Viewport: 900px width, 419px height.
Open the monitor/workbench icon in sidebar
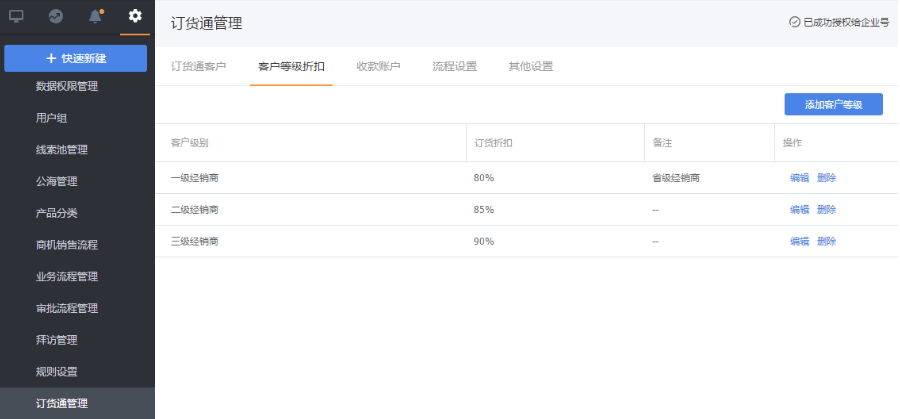16,16
